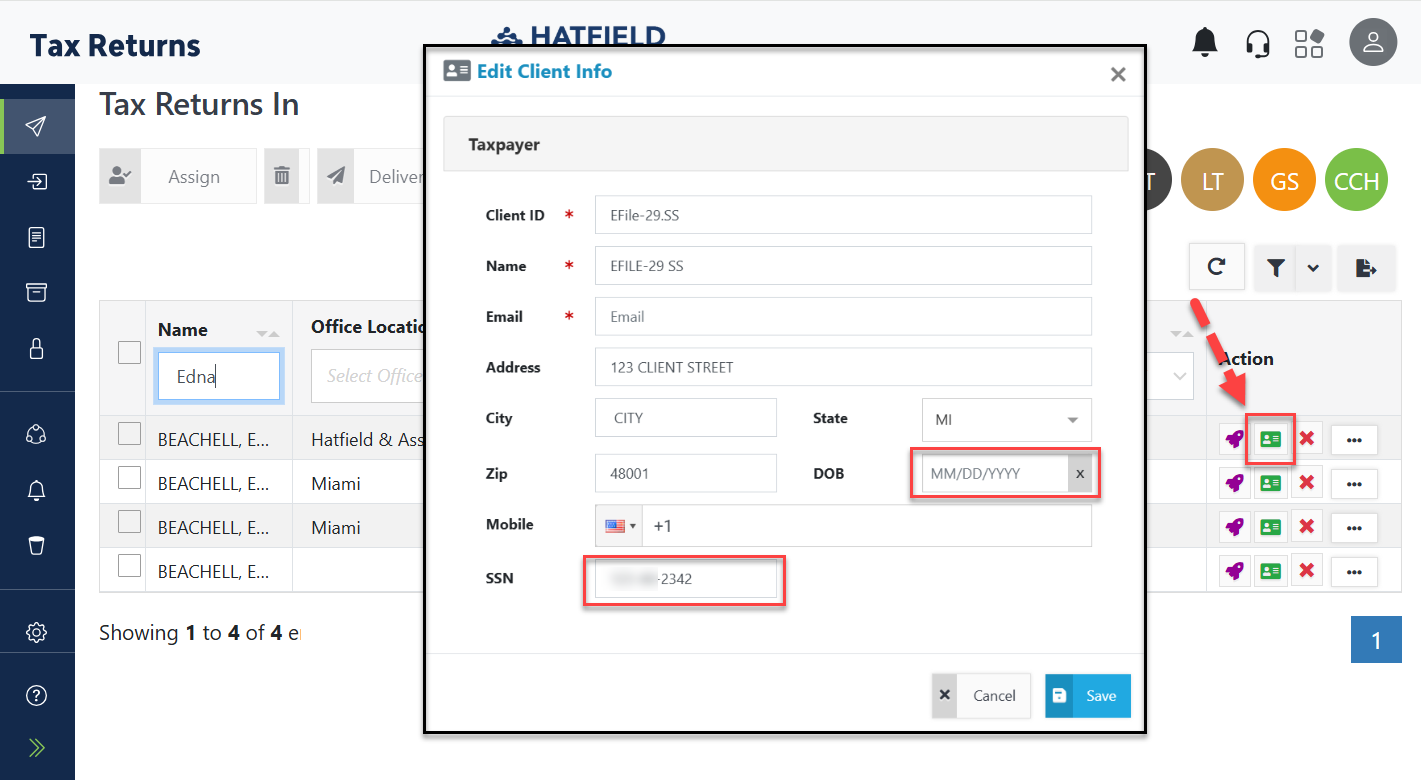1421x780 pixels.
Task: Click the Save button
Action: pos(1087,696)
